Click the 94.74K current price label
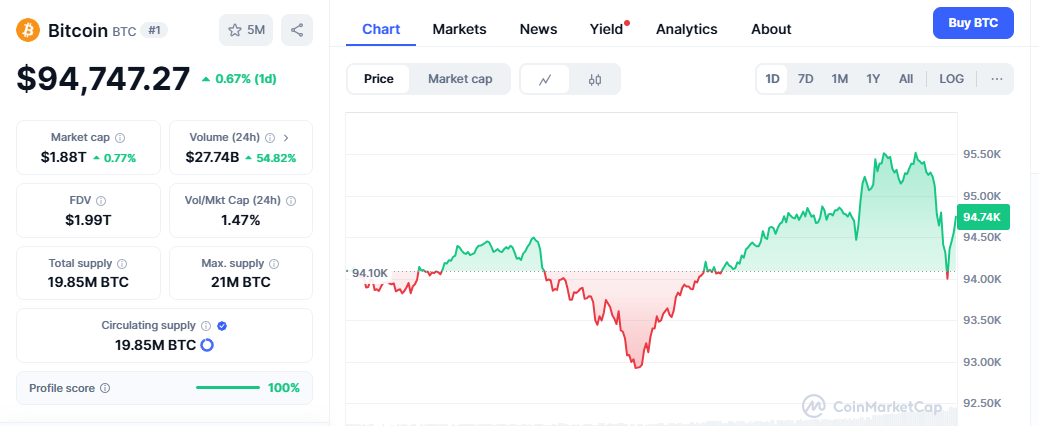The height and width of the screenshot is (426, 1039). [985, 217]
